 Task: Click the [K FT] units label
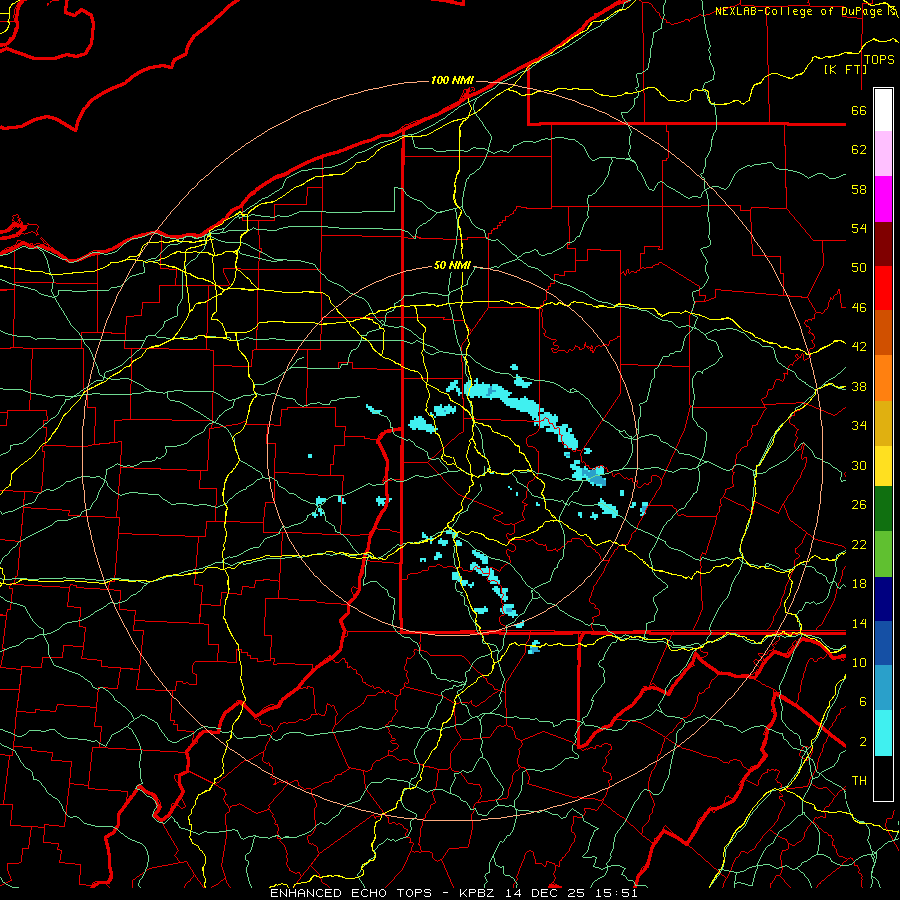tap(845, 69)
